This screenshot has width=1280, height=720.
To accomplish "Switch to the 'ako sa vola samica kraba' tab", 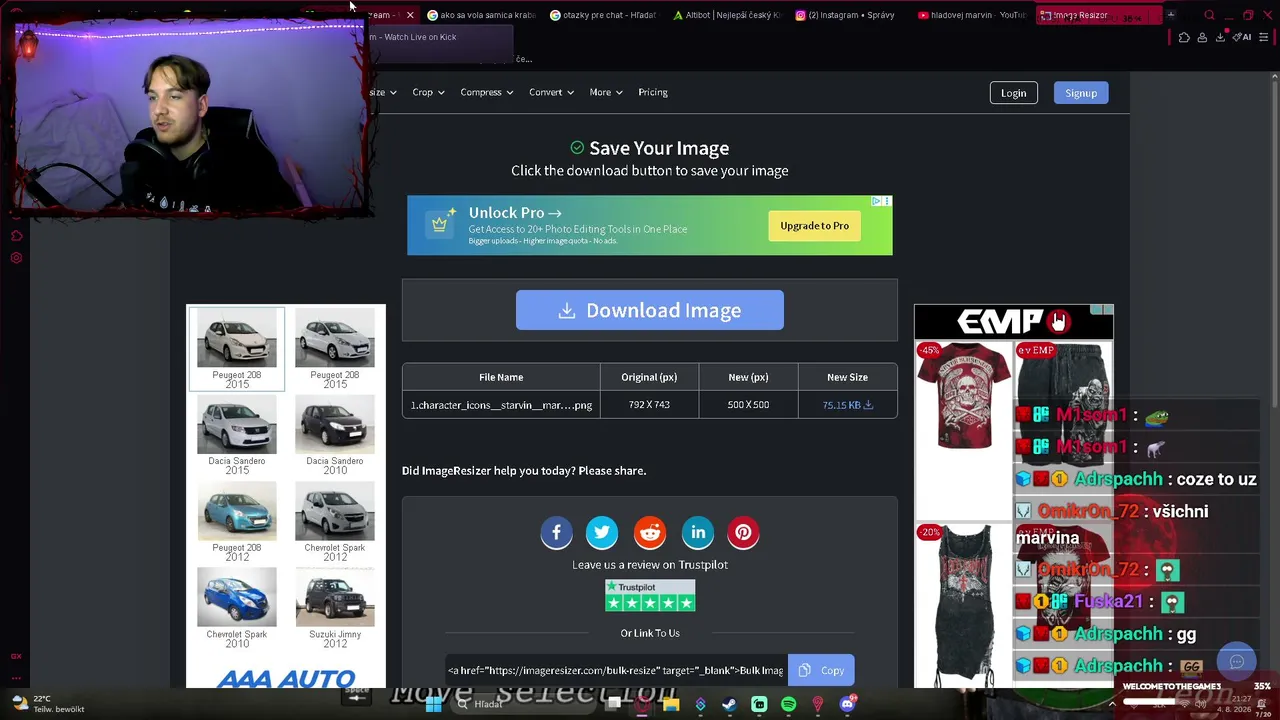I will click(481, 15).
